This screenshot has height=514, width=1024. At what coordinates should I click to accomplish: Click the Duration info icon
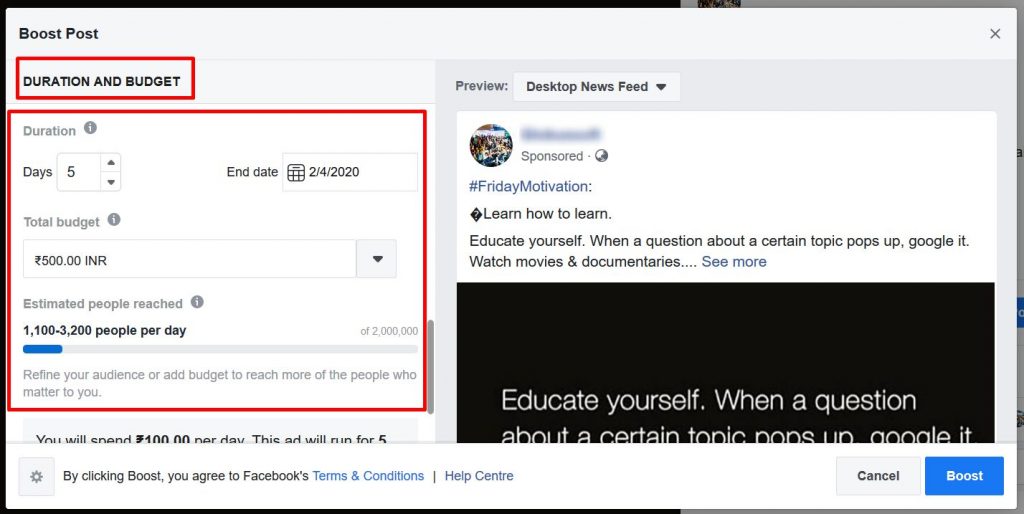tap(90, 128)
